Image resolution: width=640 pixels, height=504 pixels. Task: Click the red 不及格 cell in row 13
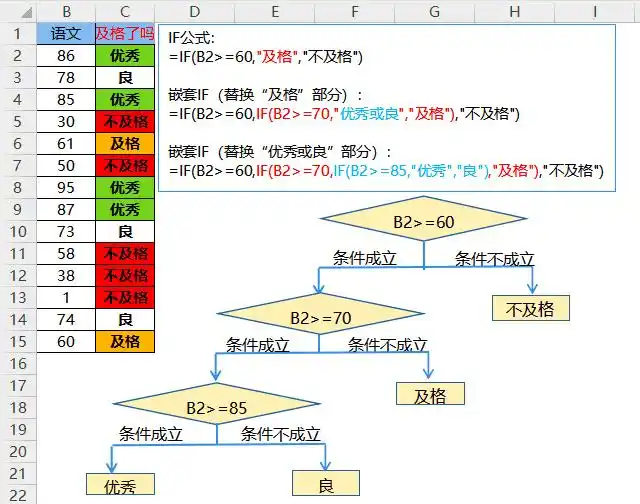click(x=125, y=298)
